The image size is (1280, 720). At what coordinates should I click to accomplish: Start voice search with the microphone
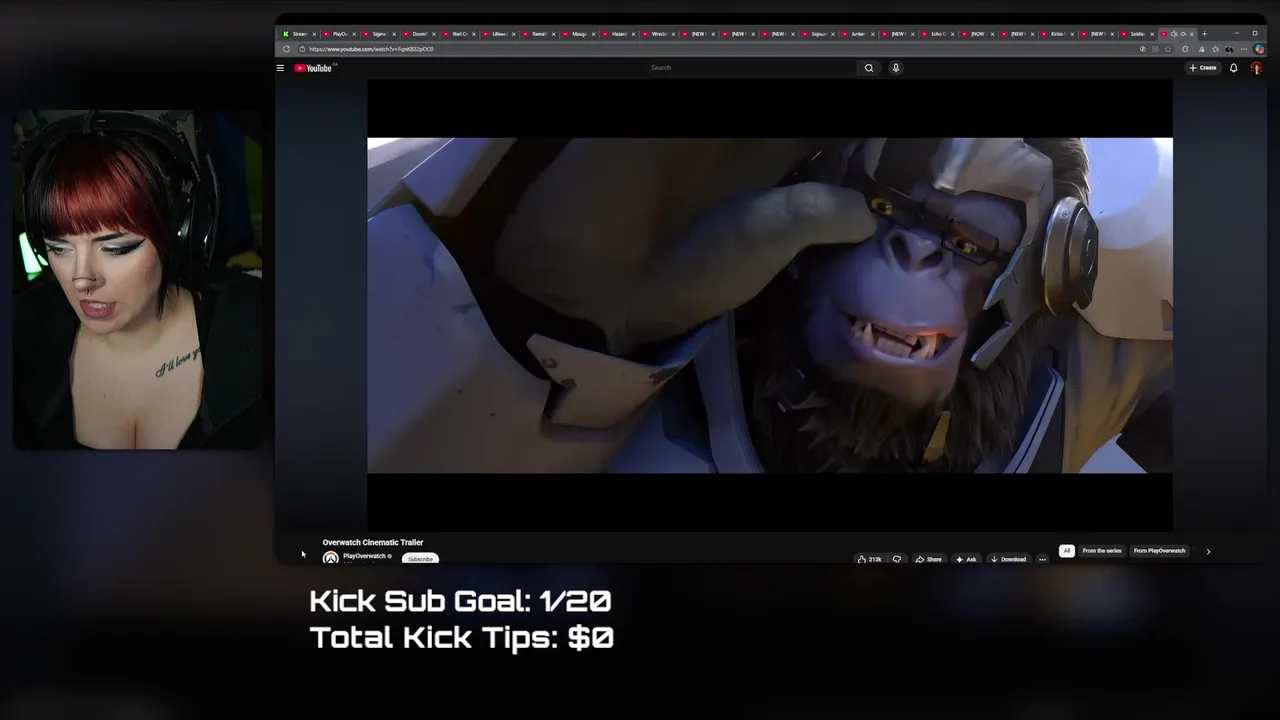pyautogui.click(x=896, y=68)
